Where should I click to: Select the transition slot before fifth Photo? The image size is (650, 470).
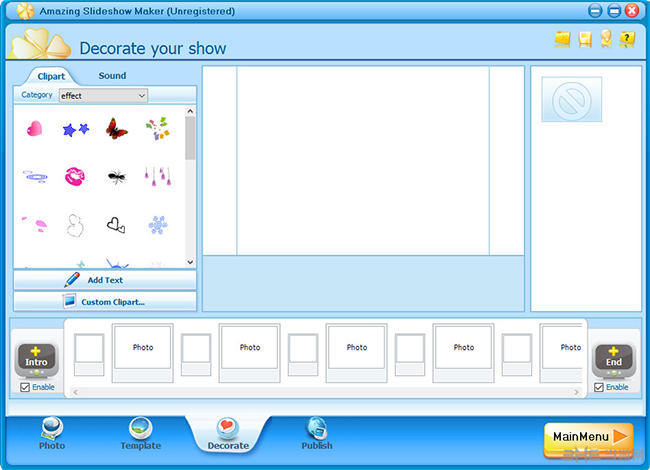point(517,355)
